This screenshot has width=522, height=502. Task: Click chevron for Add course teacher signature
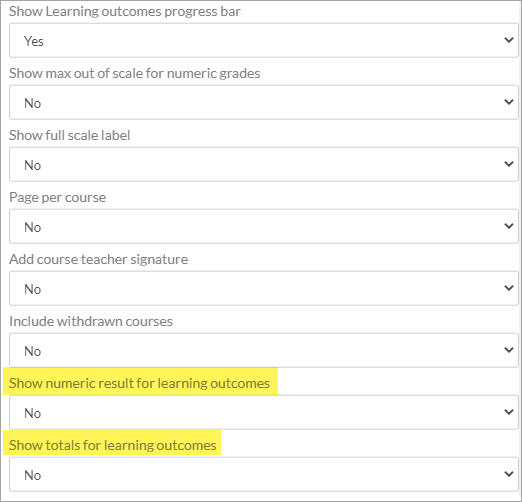pyautogui.click(x=509, y=288)
